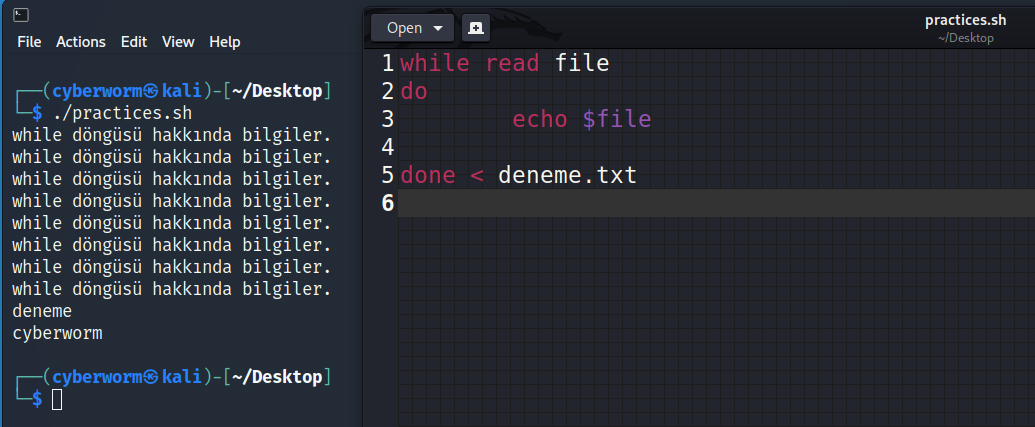Viewport: 1035px width, 427px height.
Task: Click the read keyword on line 1
Action: 512,64
